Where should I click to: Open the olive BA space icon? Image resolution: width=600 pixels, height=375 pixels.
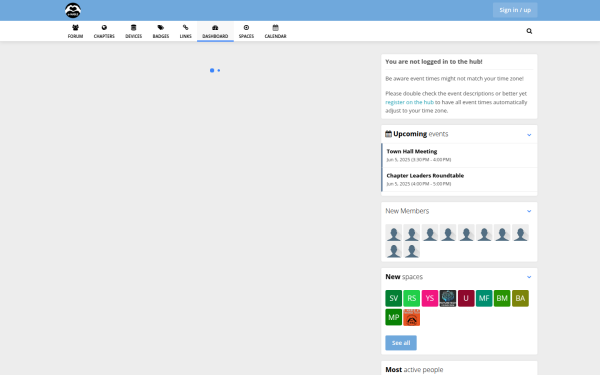pyautogui.click(x=520, y=298)
